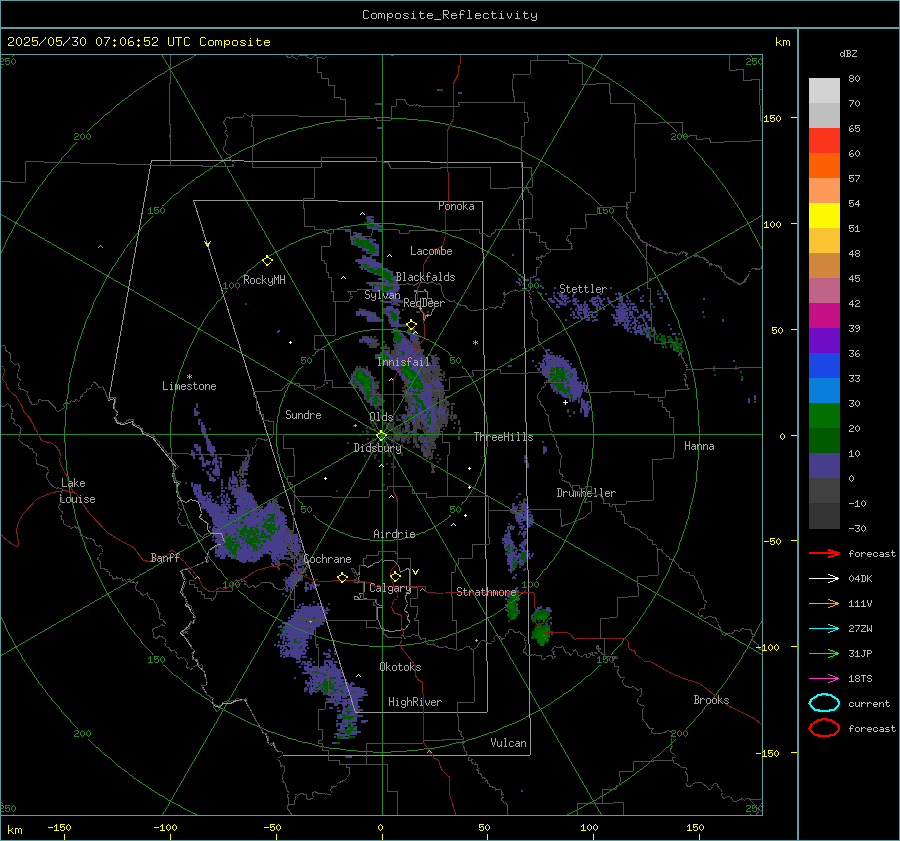Click the Composite_Reflectivity title
The width and height of the screenshot is (900, 841).
coord(450,15)
